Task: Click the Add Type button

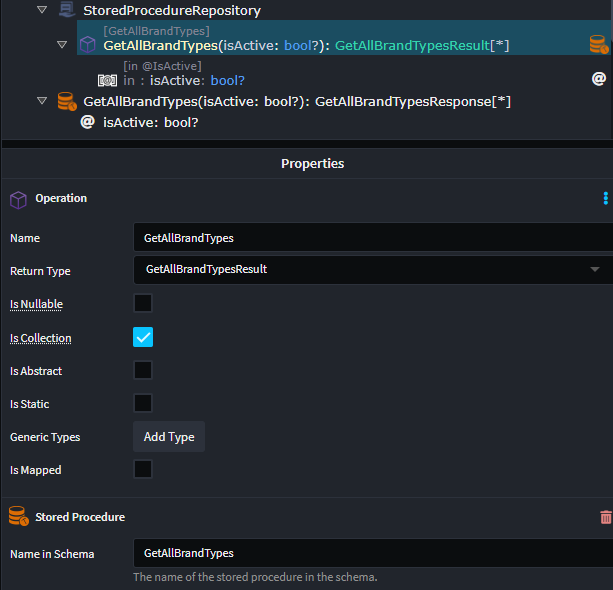Action: tap(169, 437)
